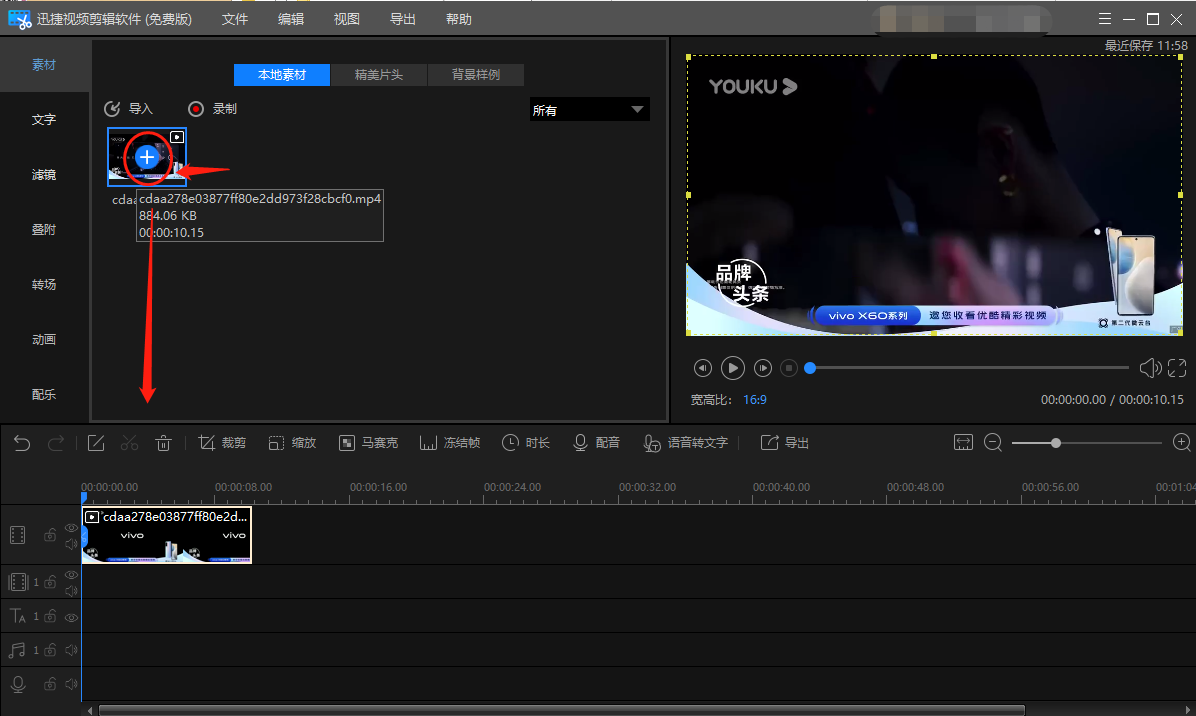Viewport: 1196px width, 716px height.
Task: Toggle text track visibility eye
Action: click(x=71, y=617)
